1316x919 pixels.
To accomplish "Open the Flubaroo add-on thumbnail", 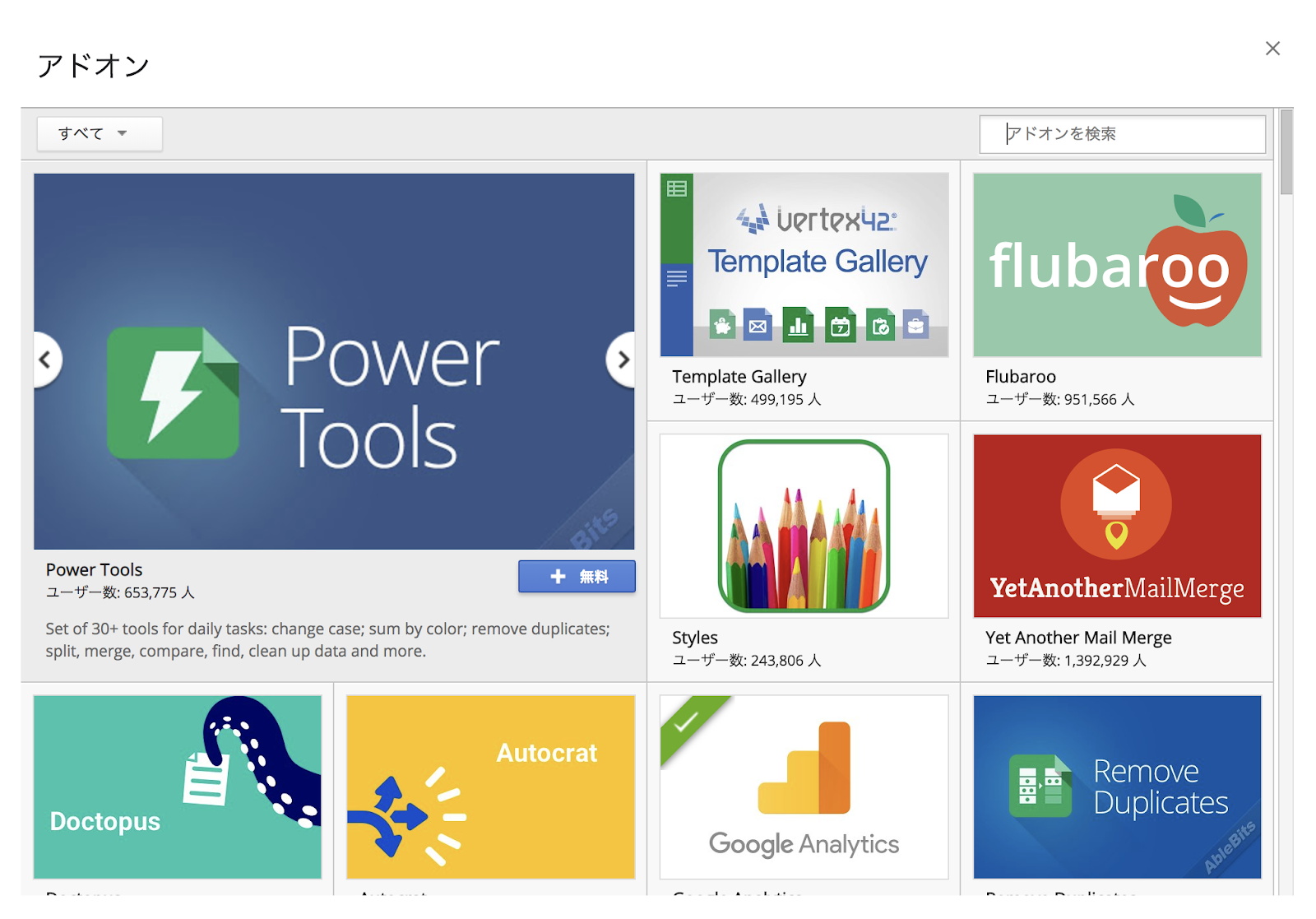I will (x=1117, y=265).
